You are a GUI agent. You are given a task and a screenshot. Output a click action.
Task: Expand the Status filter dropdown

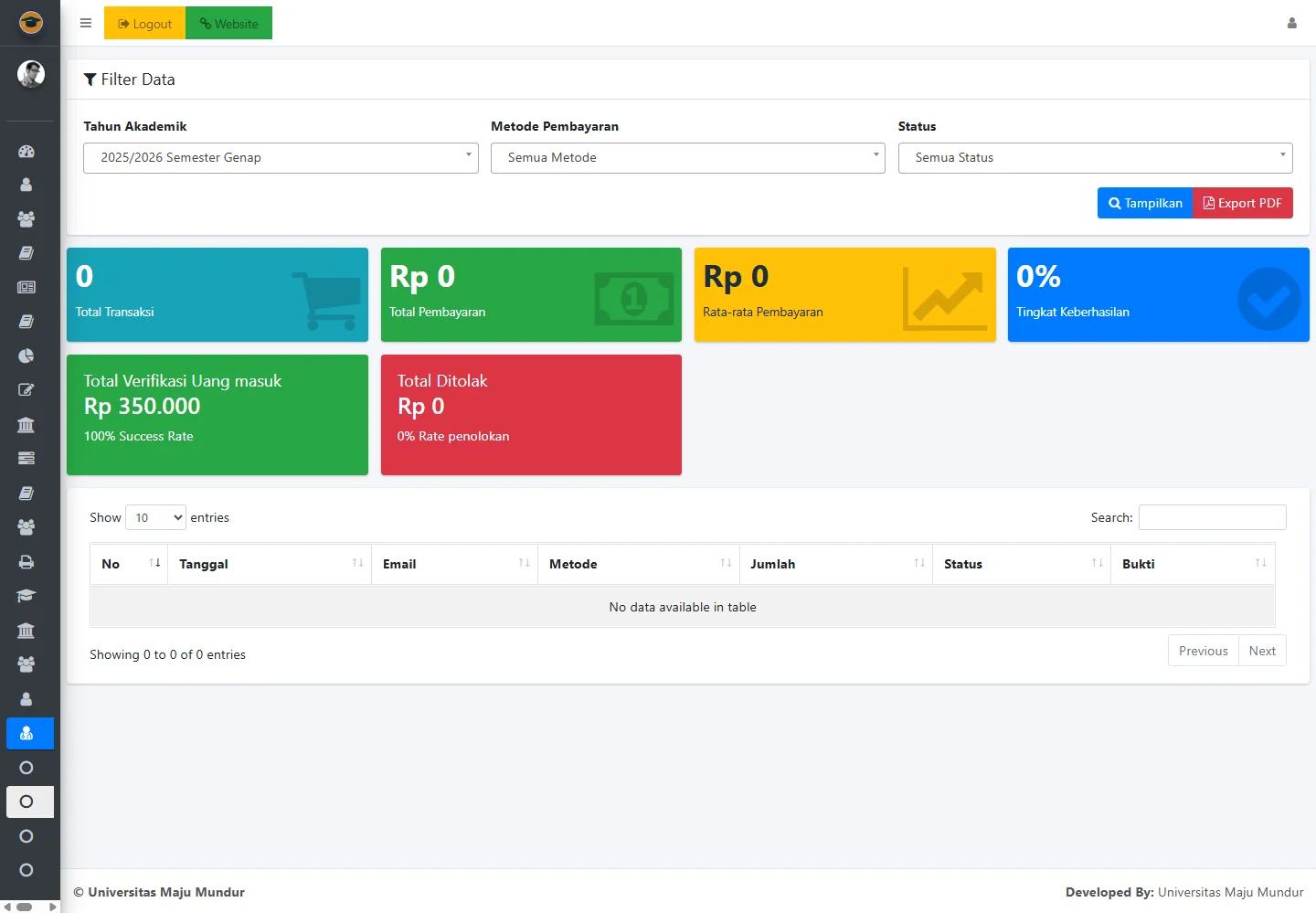click(1095, 158)
